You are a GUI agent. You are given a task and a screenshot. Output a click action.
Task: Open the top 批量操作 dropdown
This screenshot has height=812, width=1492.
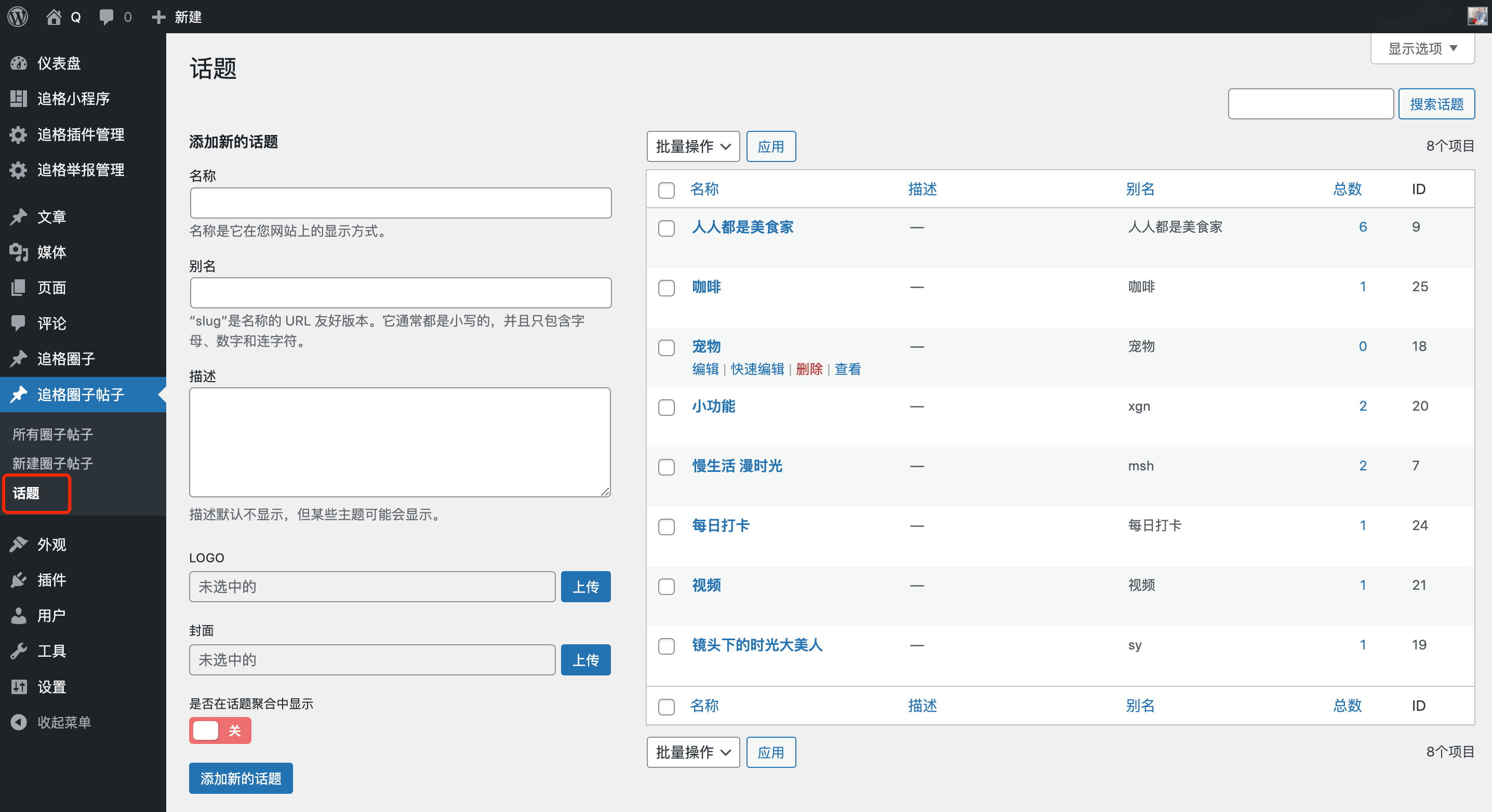(x=692, y=146)
